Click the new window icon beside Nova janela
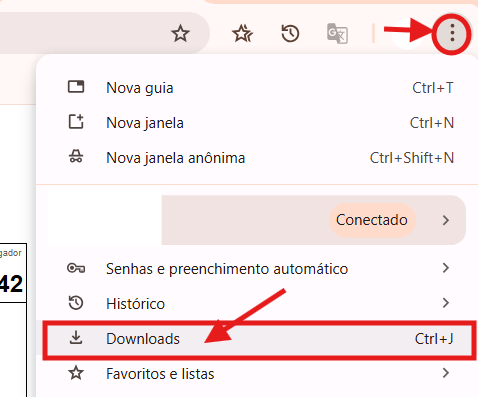 coord(76,121)
